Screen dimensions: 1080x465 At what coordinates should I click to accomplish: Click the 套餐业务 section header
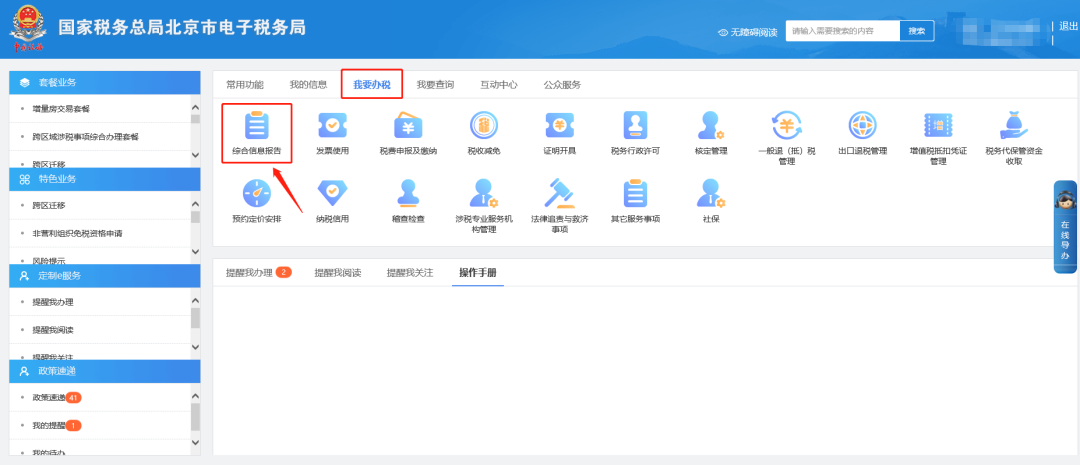(x=105, y=82)
